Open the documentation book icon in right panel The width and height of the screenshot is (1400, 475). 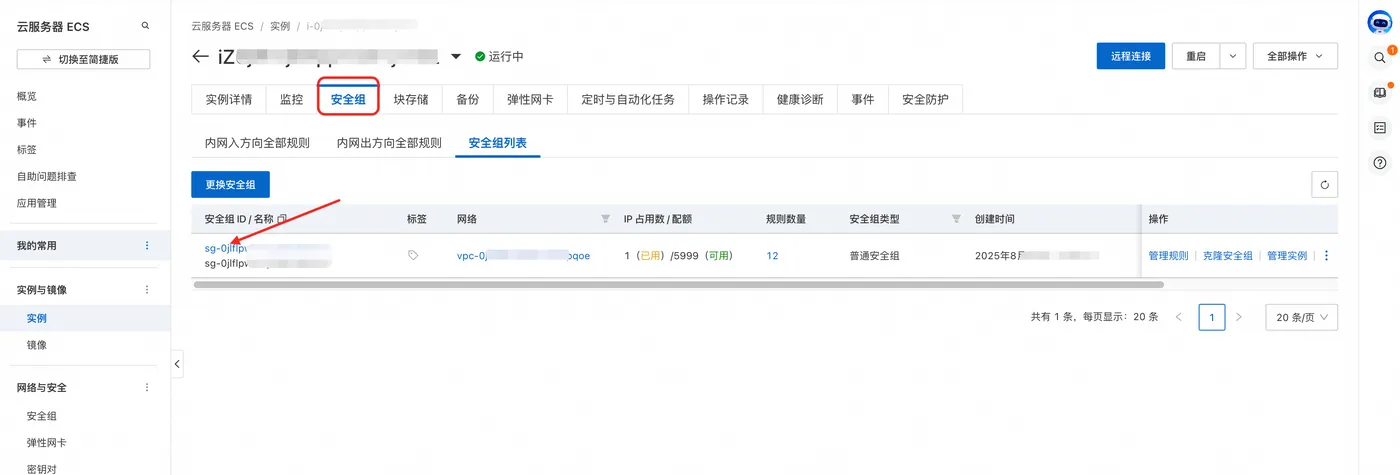click(x=1380, y=93)
